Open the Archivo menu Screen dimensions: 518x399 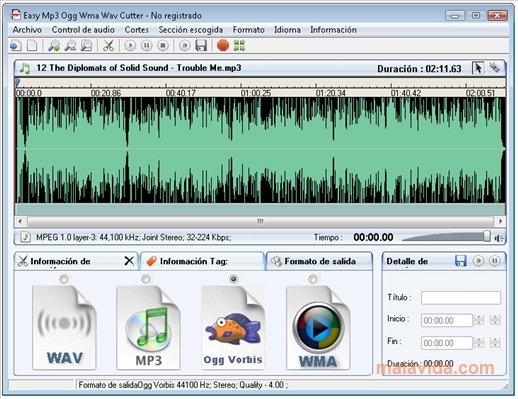pos(27,30)
